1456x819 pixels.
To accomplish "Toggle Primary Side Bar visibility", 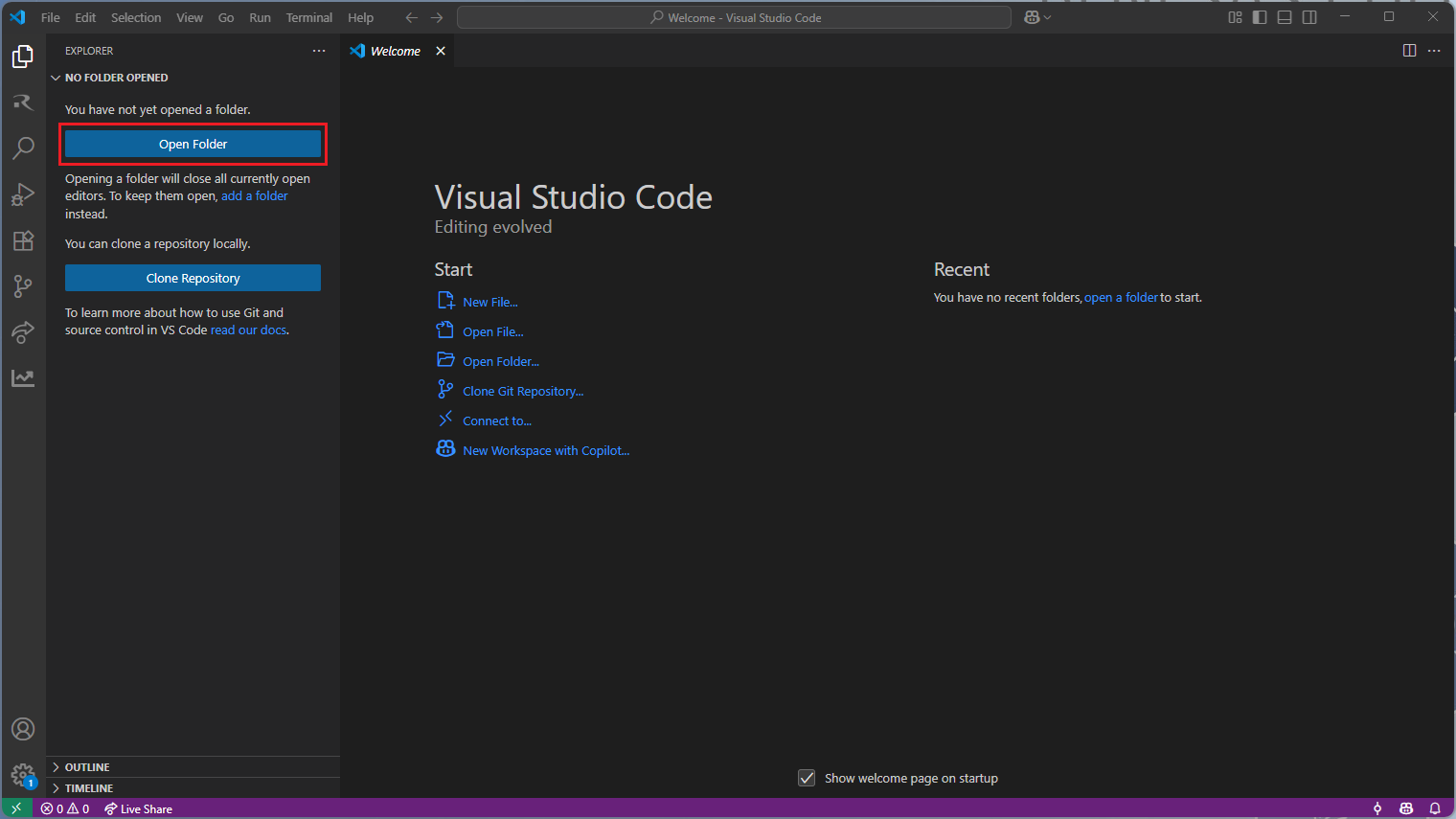I will (1260, 17).
